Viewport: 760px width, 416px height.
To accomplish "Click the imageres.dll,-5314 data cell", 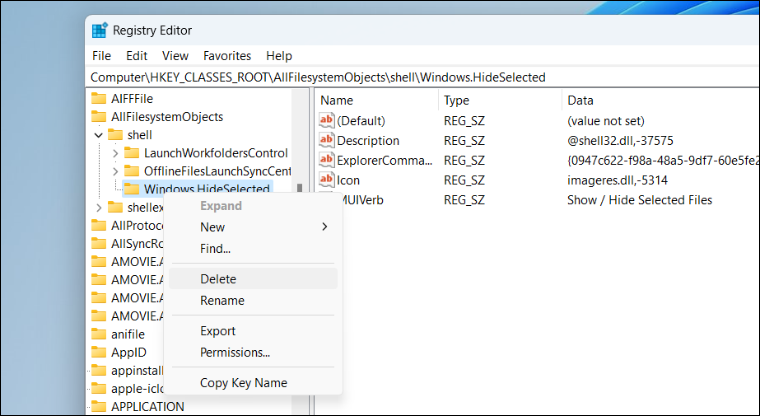I will point(618,180).
